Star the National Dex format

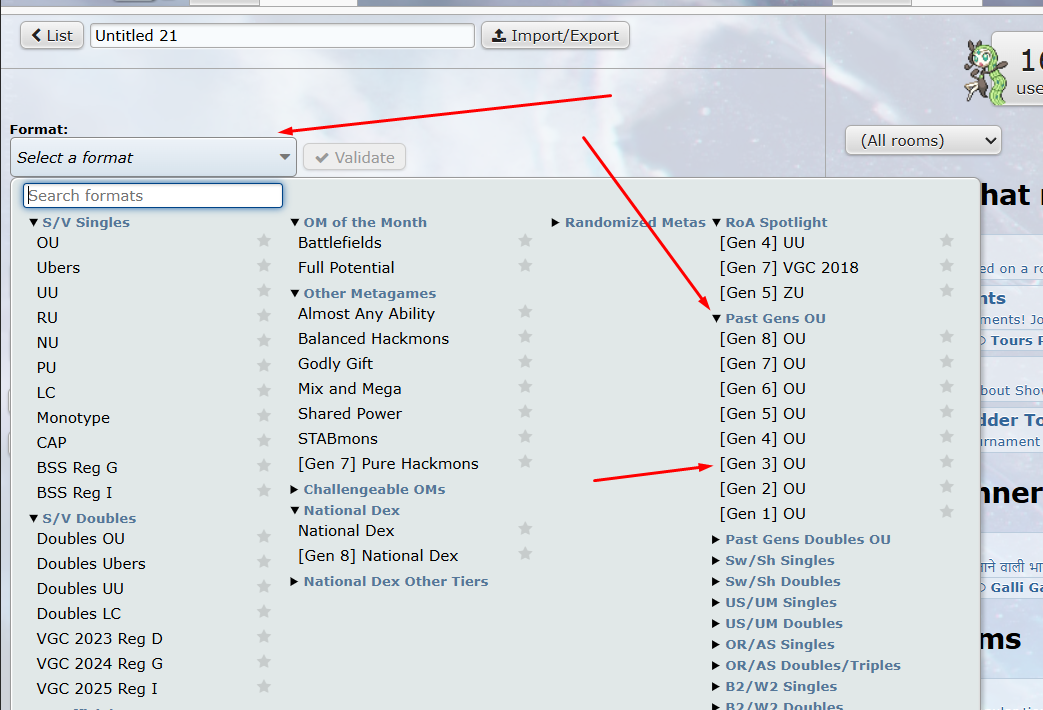point(525,528)
